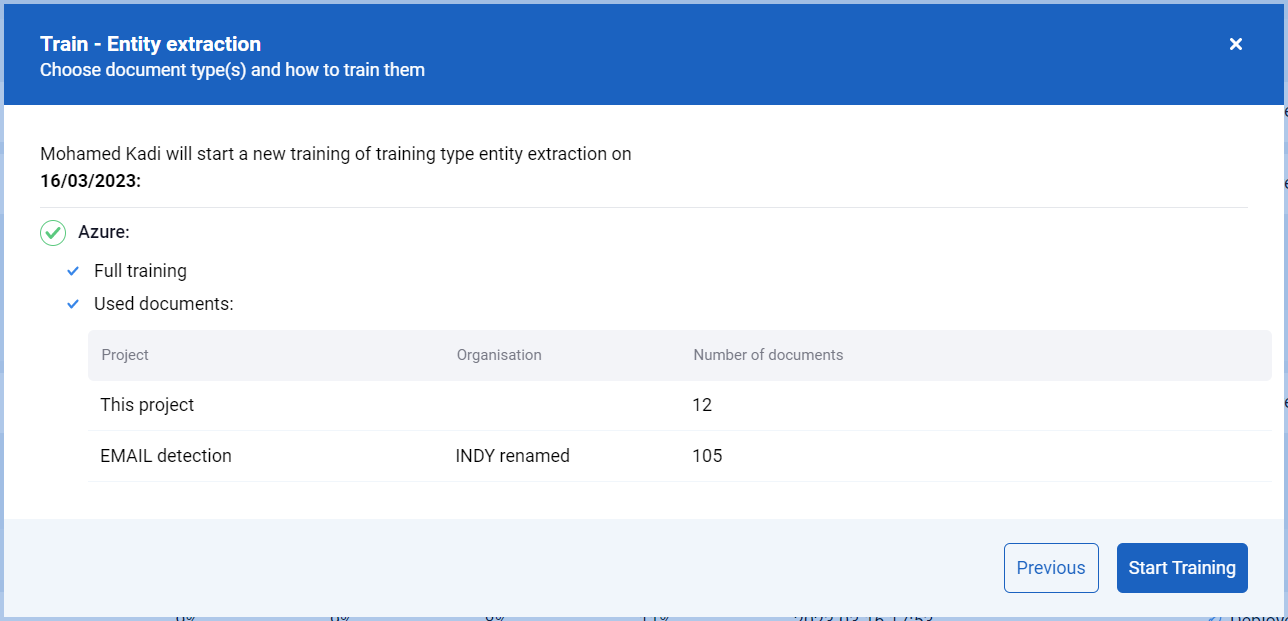This screenshot has width=1288, height=621.
Task: Click the blue checkmark beside Full training
Action: point(73,271)
